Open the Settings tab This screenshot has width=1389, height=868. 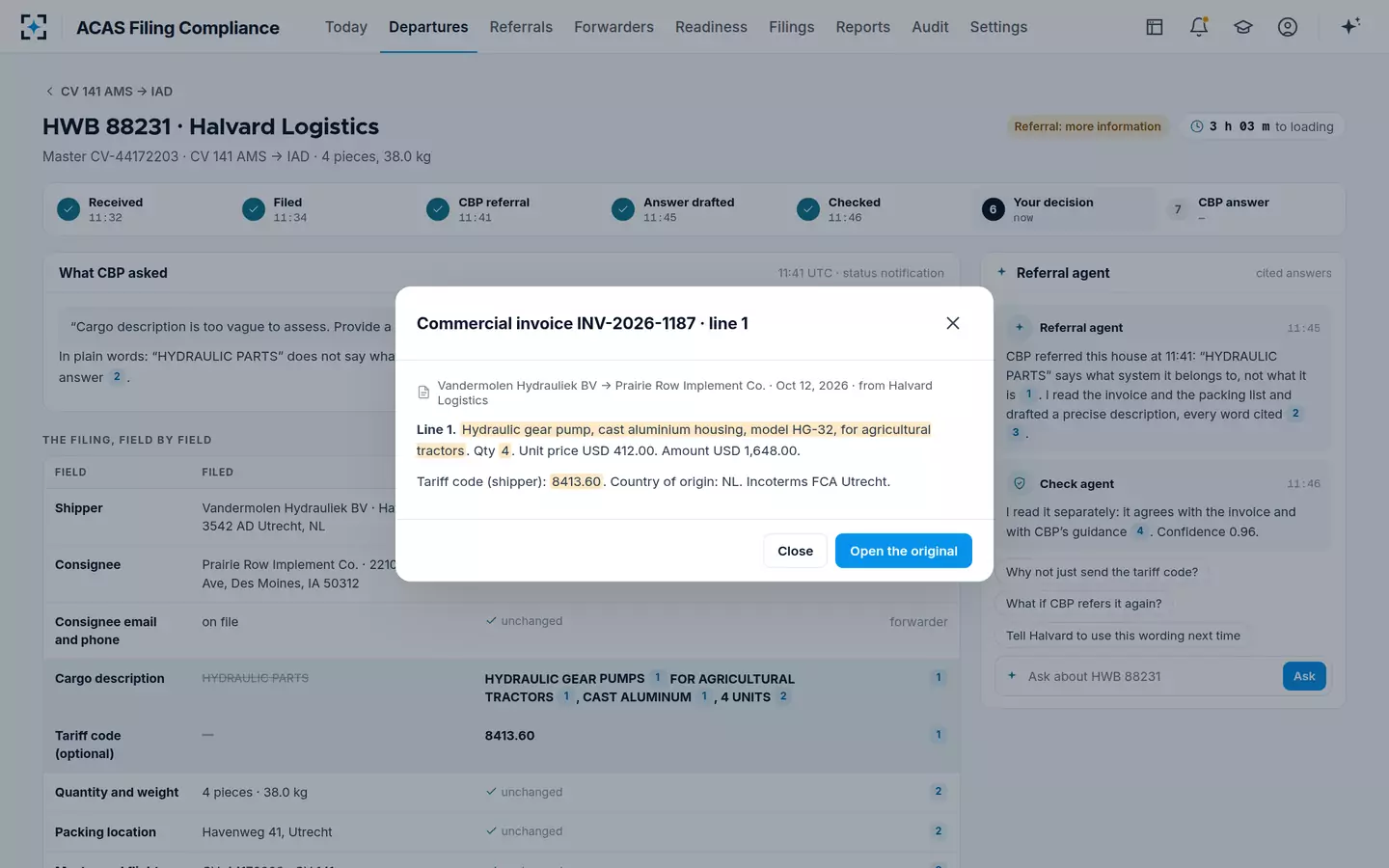(x=998, y=27)
